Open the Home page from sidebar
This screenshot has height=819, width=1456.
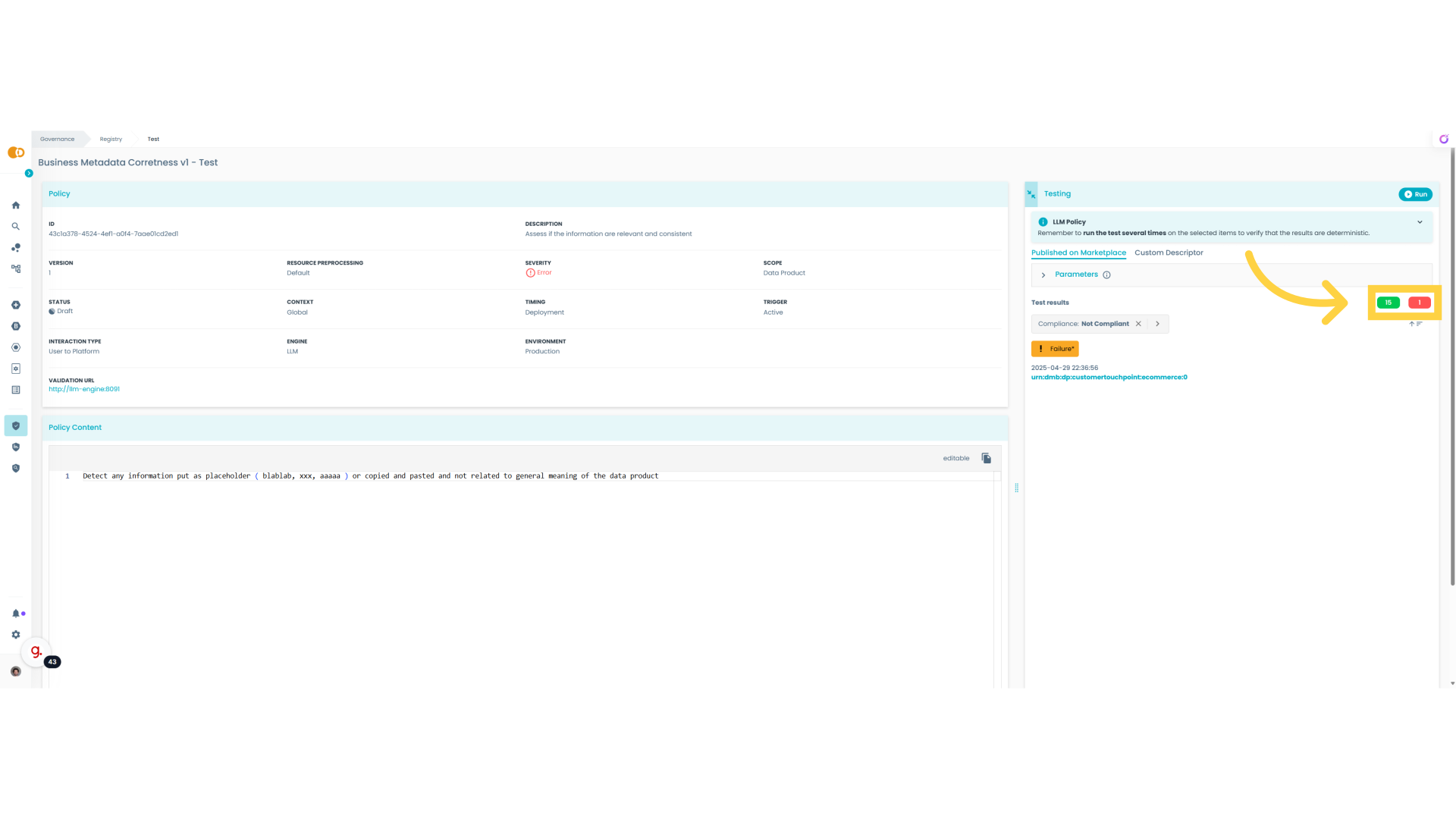pos(16,206)
